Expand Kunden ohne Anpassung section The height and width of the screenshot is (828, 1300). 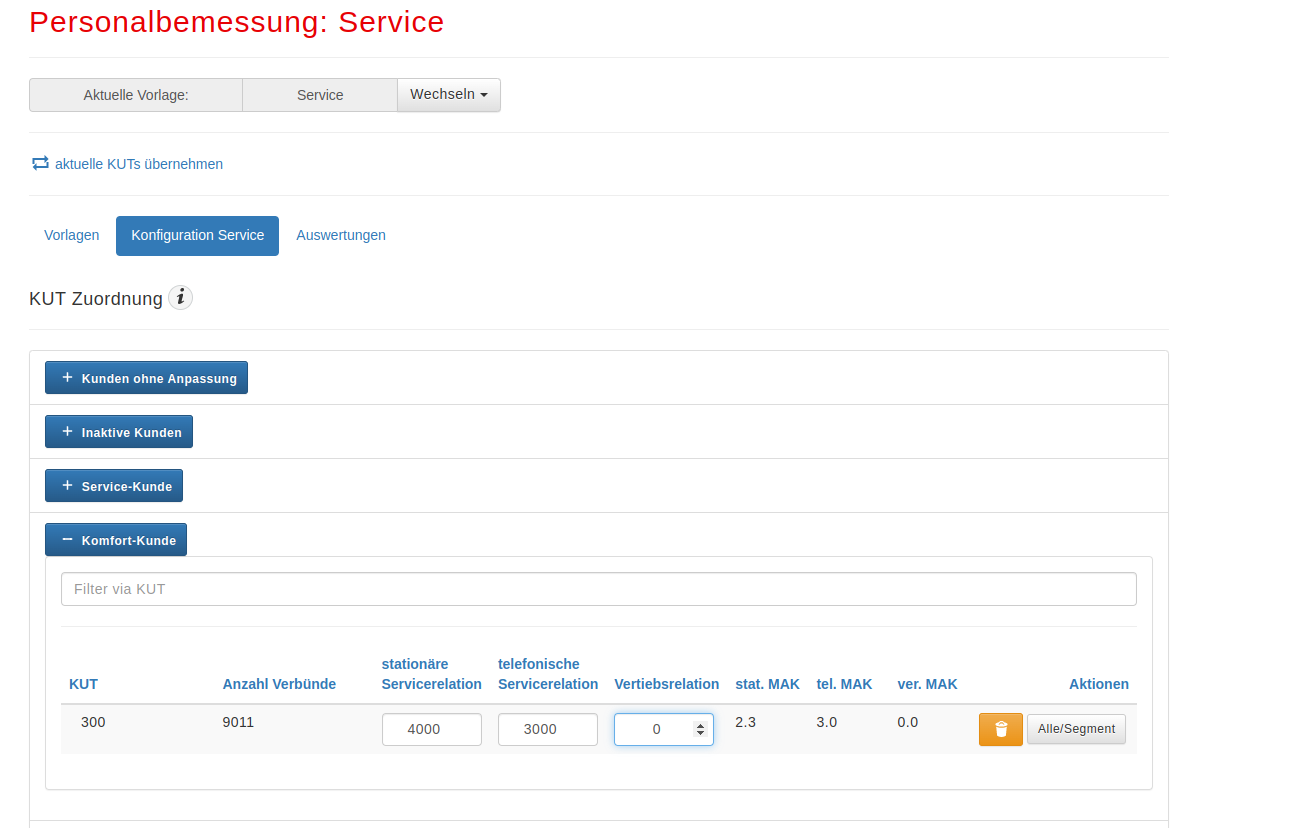click(x=146, y=378)
